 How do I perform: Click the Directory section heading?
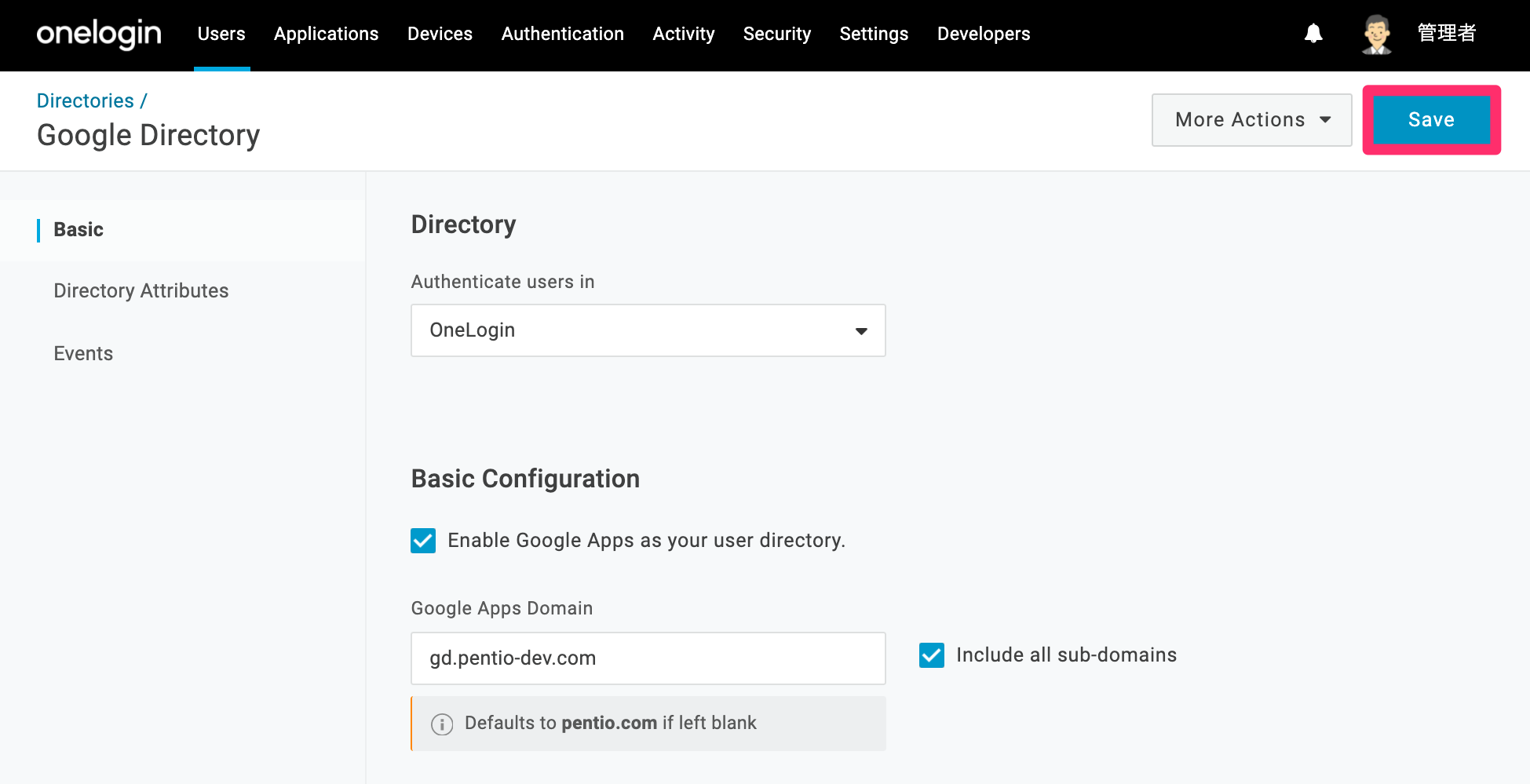point(463,225)
